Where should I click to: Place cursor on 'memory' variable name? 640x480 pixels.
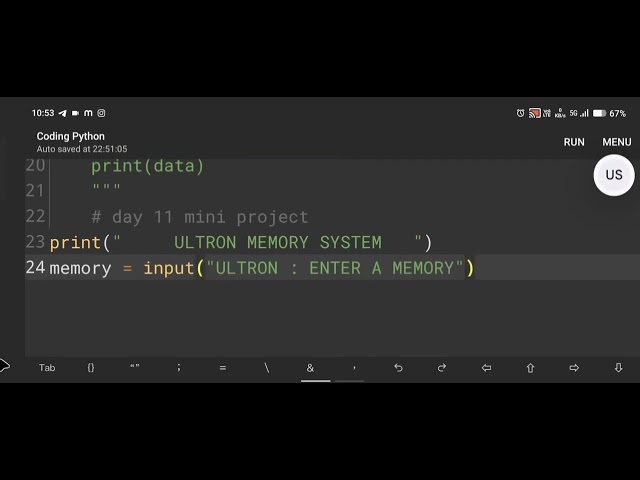(x=80, y=269)
